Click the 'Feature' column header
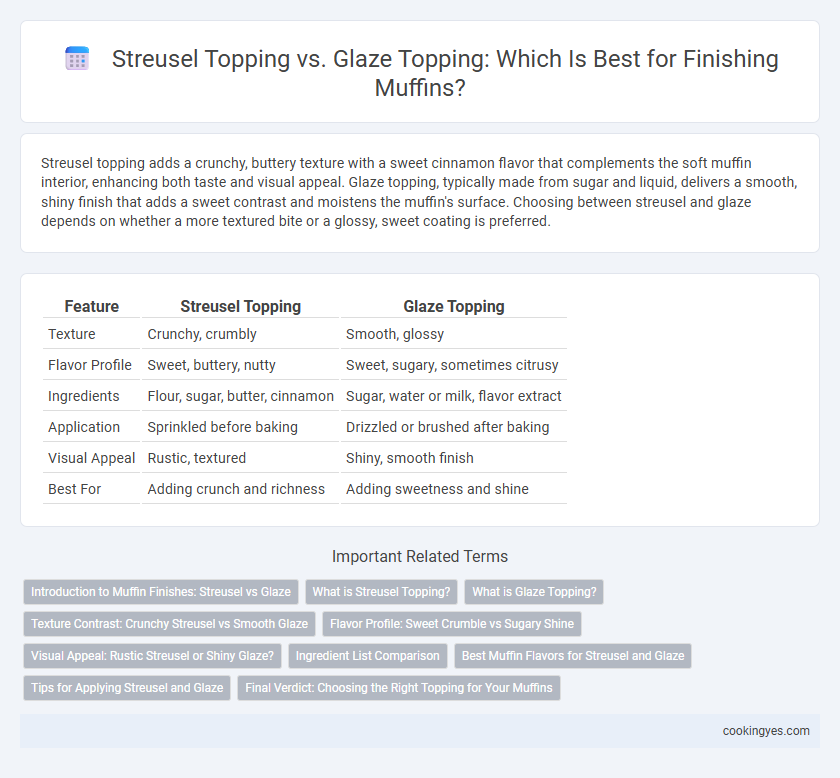Screen dimensions: 840x778 point(92,306)
